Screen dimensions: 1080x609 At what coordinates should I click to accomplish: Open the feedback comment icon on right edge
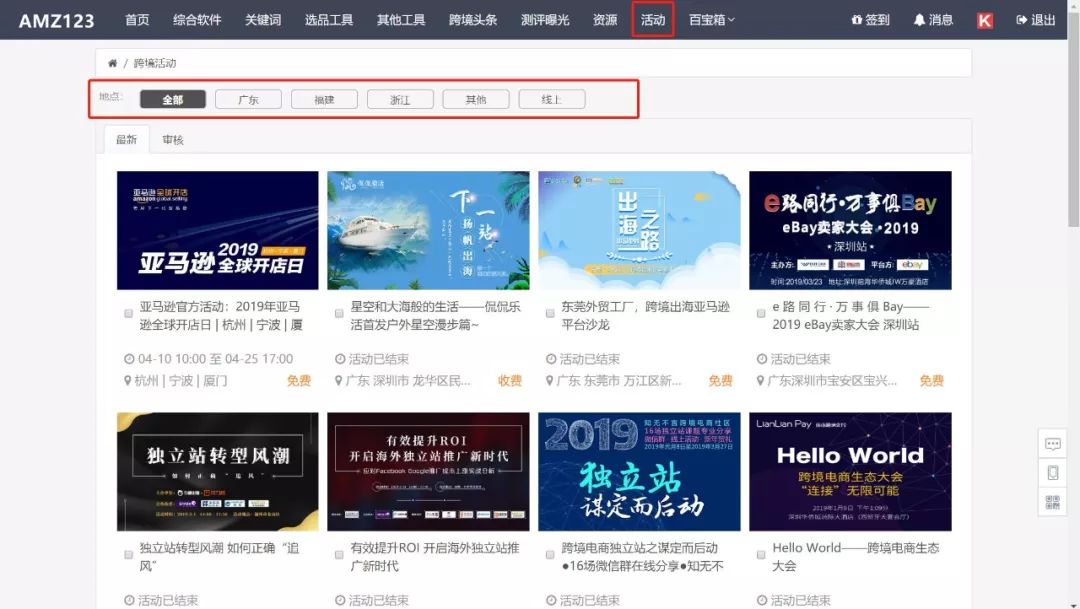[x=1052, y=444]
